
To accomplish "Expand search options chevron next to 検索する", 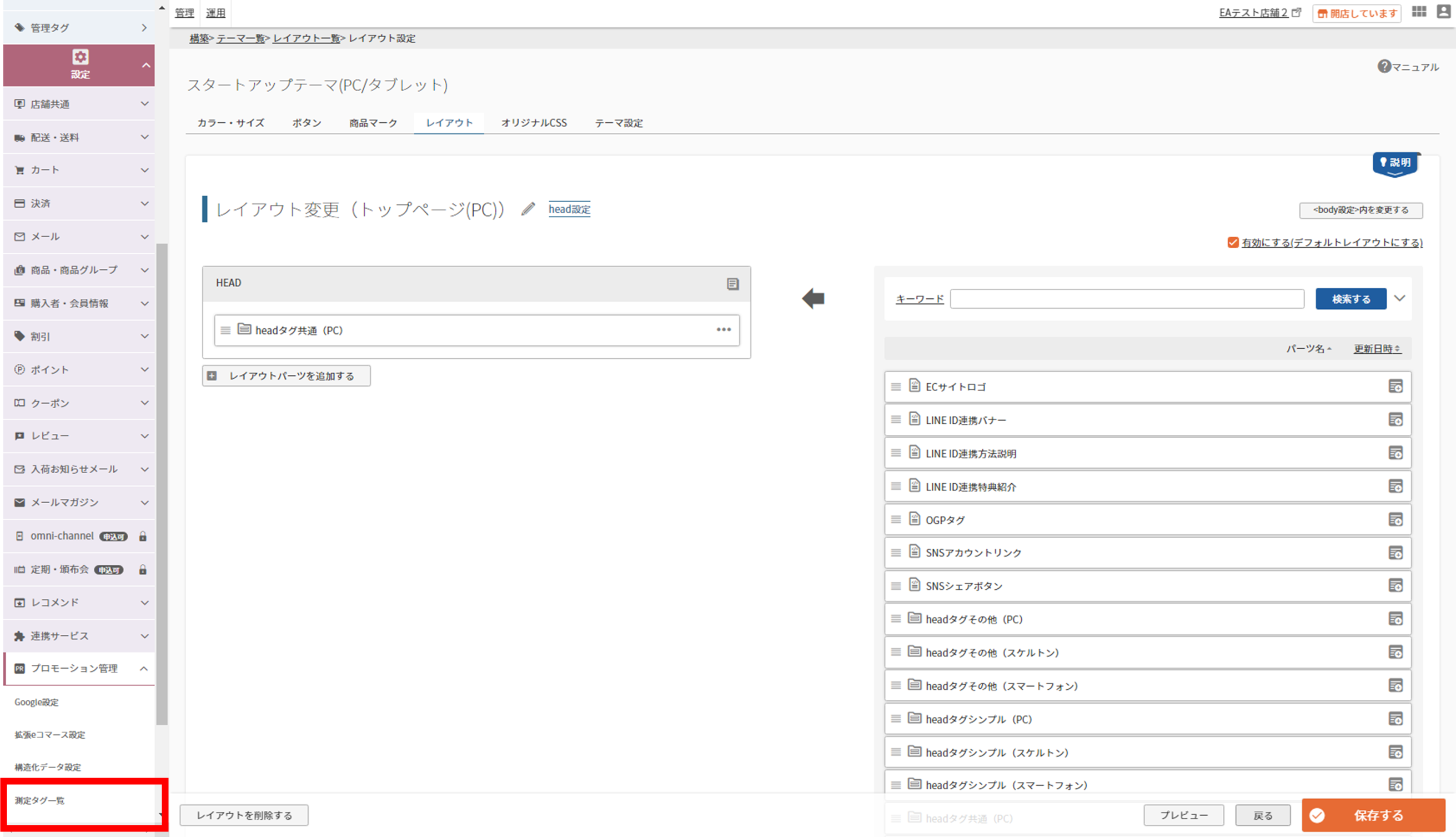I will coord(1400,298).
